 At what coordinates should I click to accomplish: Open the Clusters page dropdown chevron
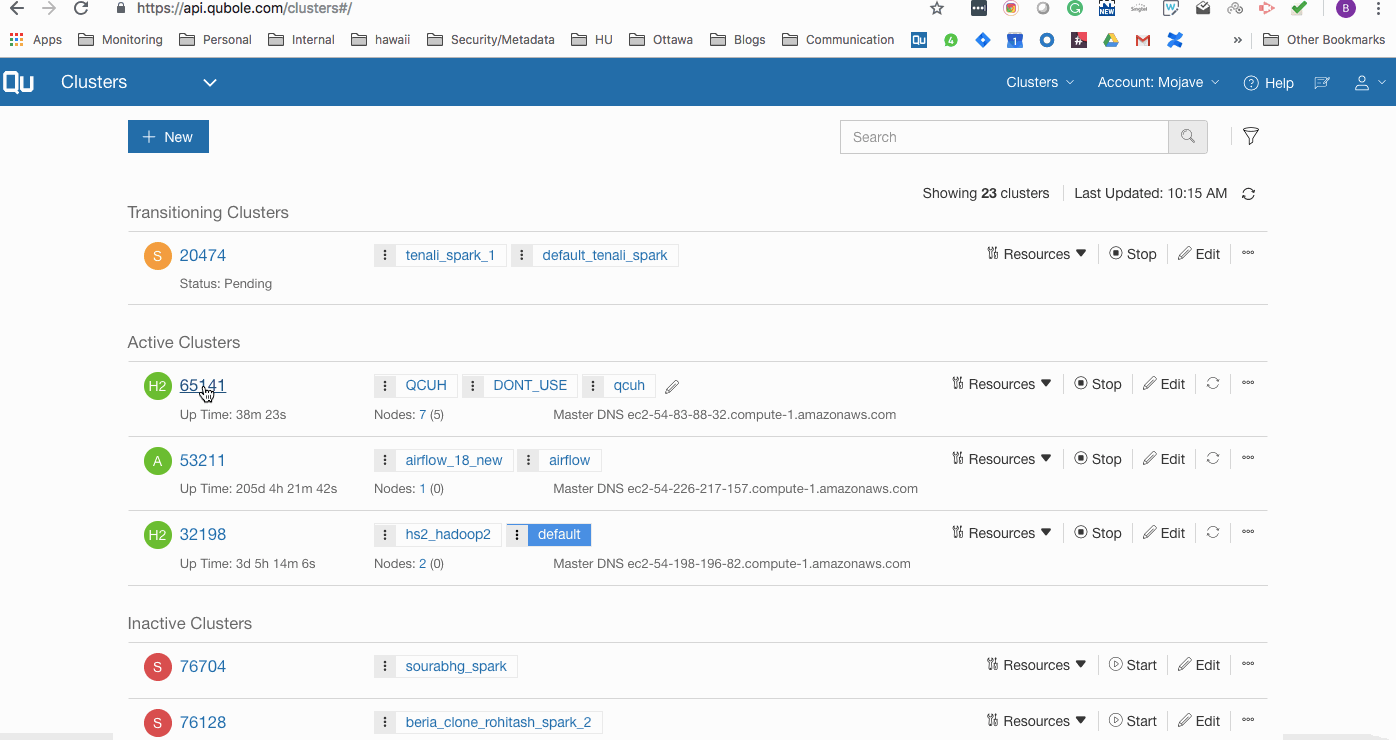pos(210,83)
